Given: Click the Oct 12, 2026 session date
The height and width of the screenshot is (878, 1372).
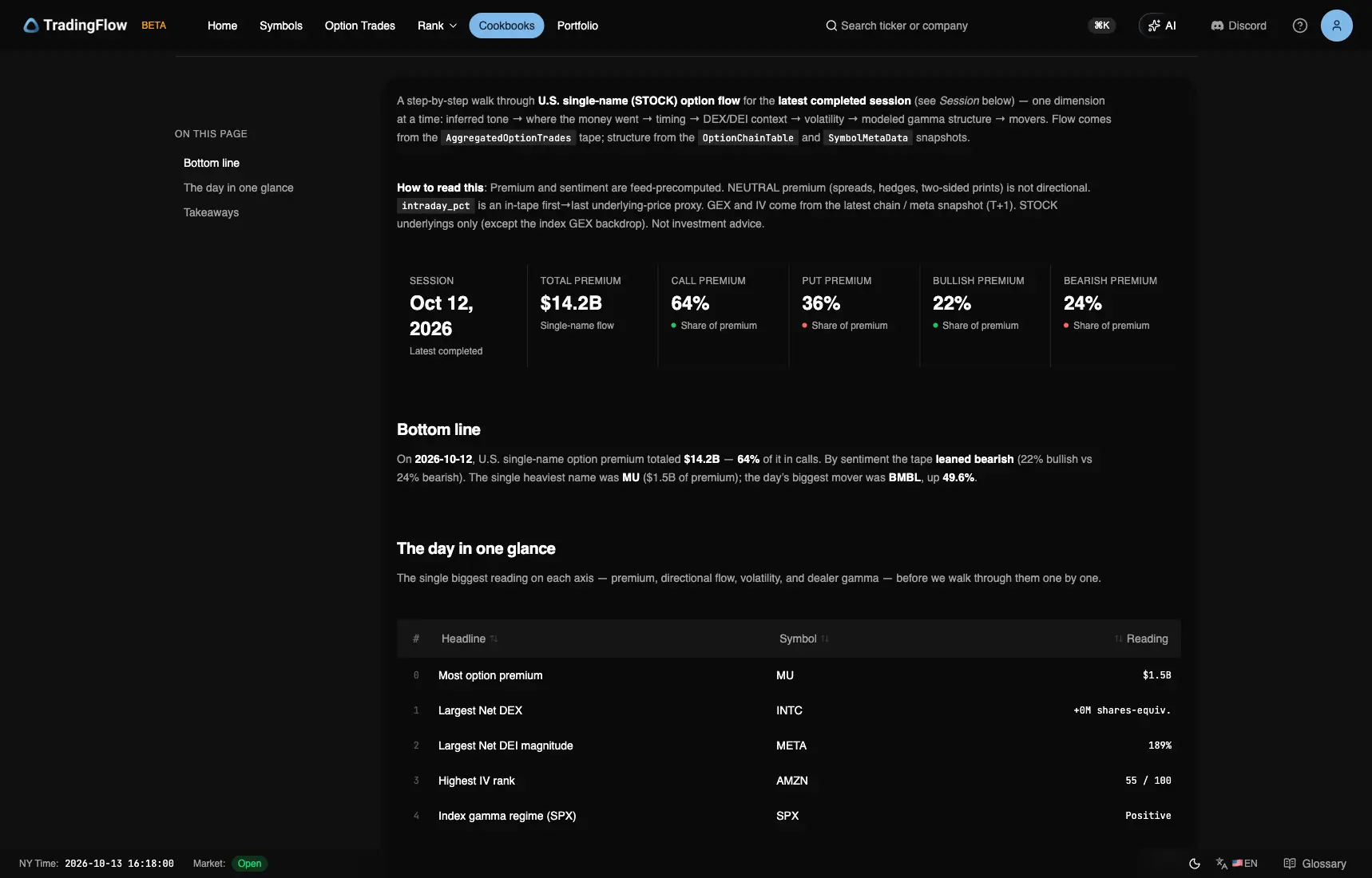Looking at the screenshot, I should point(442,316).
